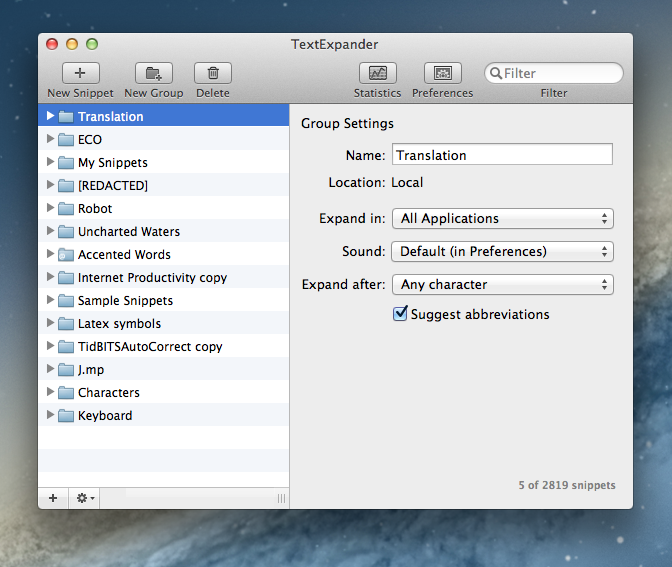The width and height of the screenshot is (672, 567).
Task: Expand the J.mp group triangle
Action: [50, 369]
